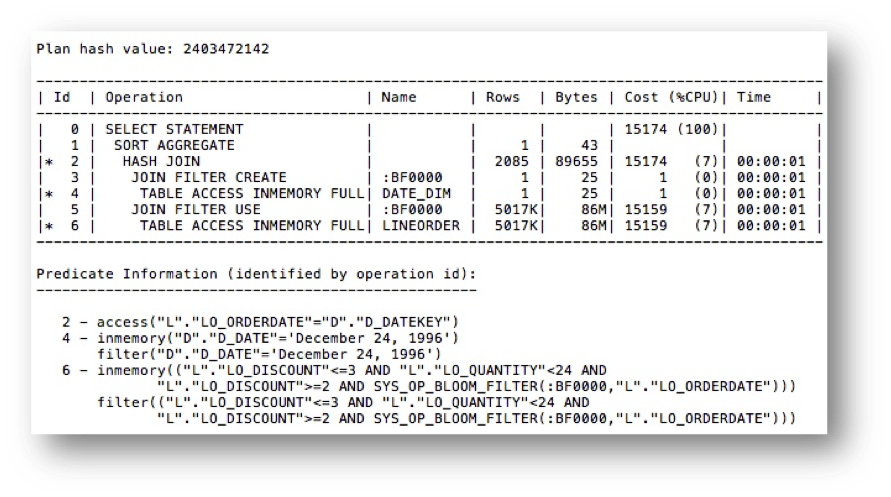Select the Operation column header

click(144, 98)
